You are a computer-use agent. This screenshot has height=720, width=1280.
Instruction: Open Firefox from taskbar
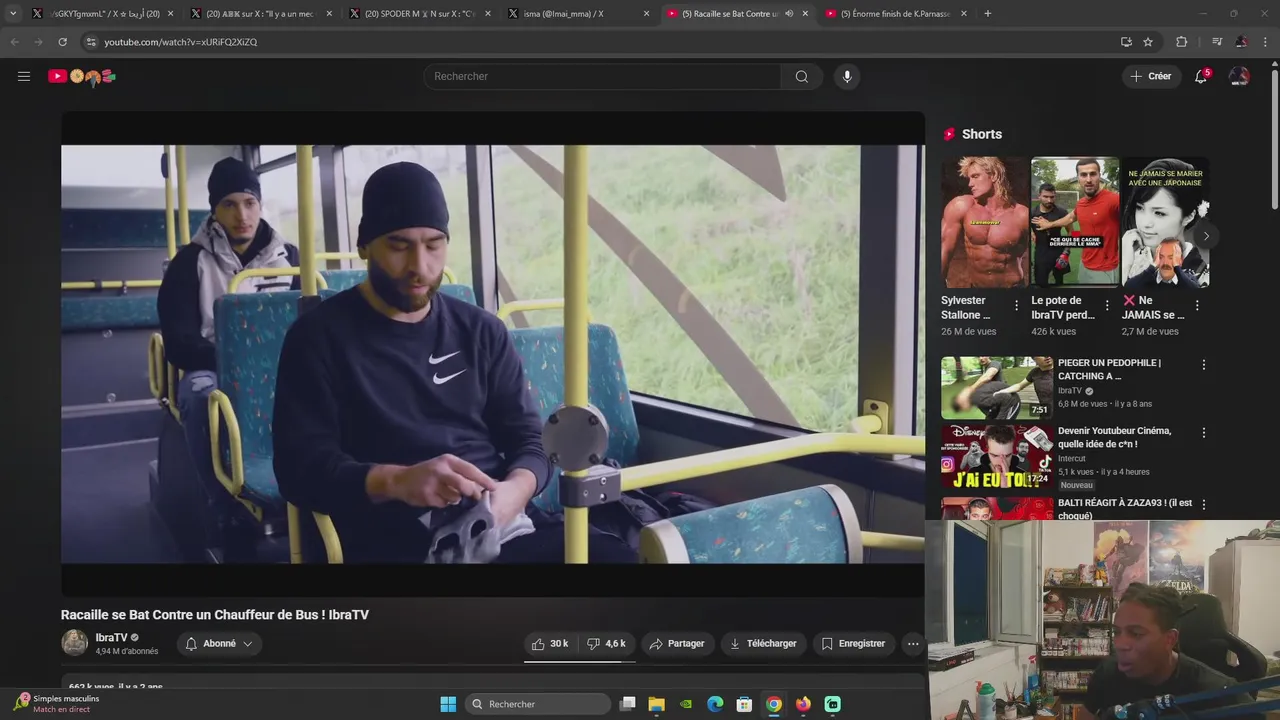[x=803, y=704]
